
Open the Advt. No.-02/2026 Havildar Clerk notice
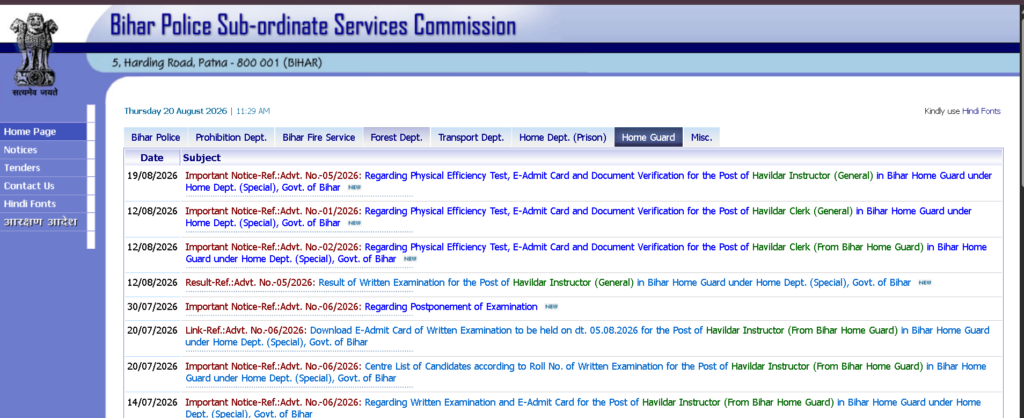[x=586, y=253]
